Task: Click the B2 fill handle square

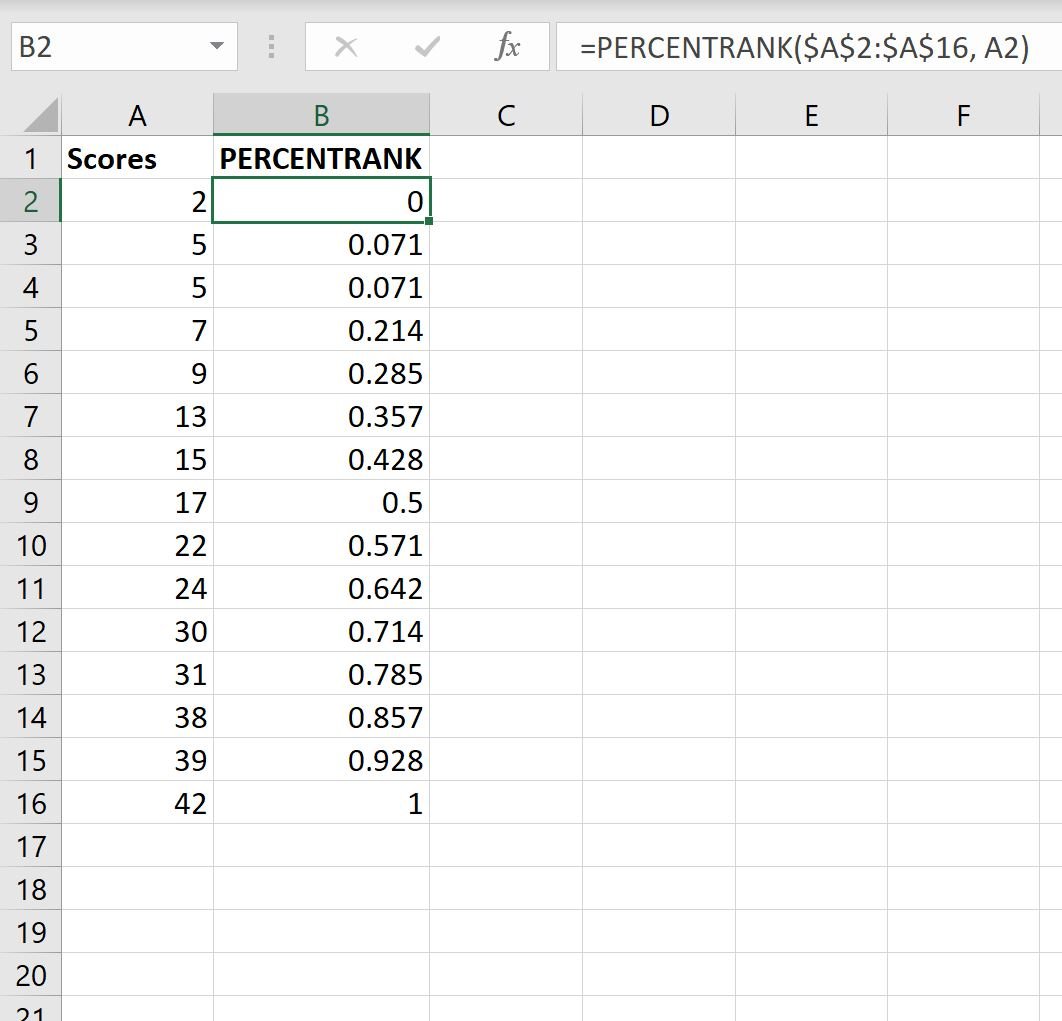Action: pos(429,221)
